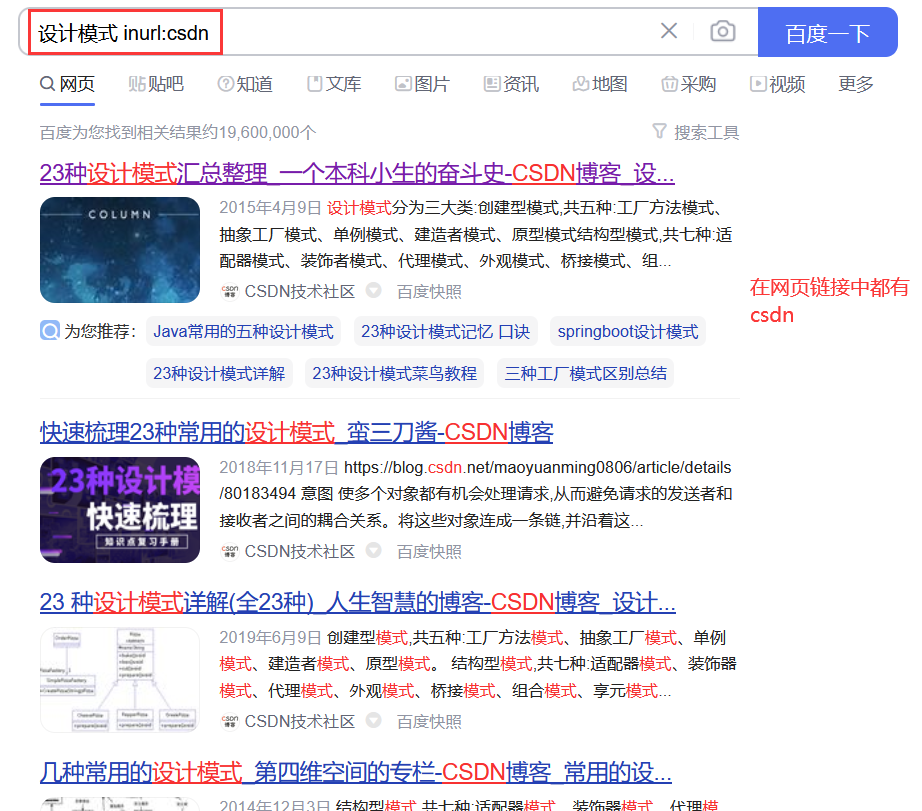Click the date 2018年11月17日 in second snippet
This screenshot has height=811, width=922.
[x=279, y=468]
